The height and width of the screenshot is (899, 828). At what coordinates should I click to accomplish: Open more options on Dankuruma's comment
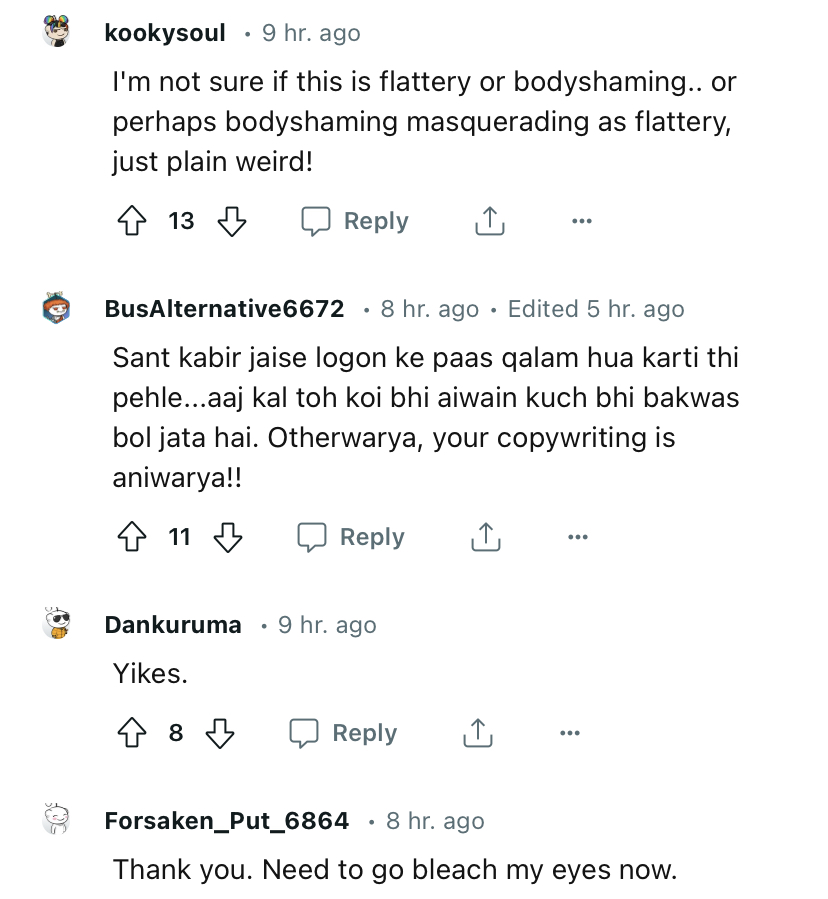[570, 734]
